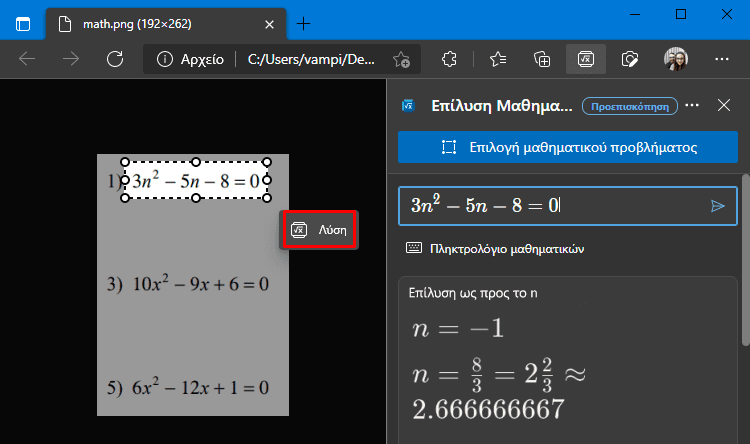Viewport: 750px width, 444px height.
Task: Click the Math Solver logo icon
Action: 408,105
